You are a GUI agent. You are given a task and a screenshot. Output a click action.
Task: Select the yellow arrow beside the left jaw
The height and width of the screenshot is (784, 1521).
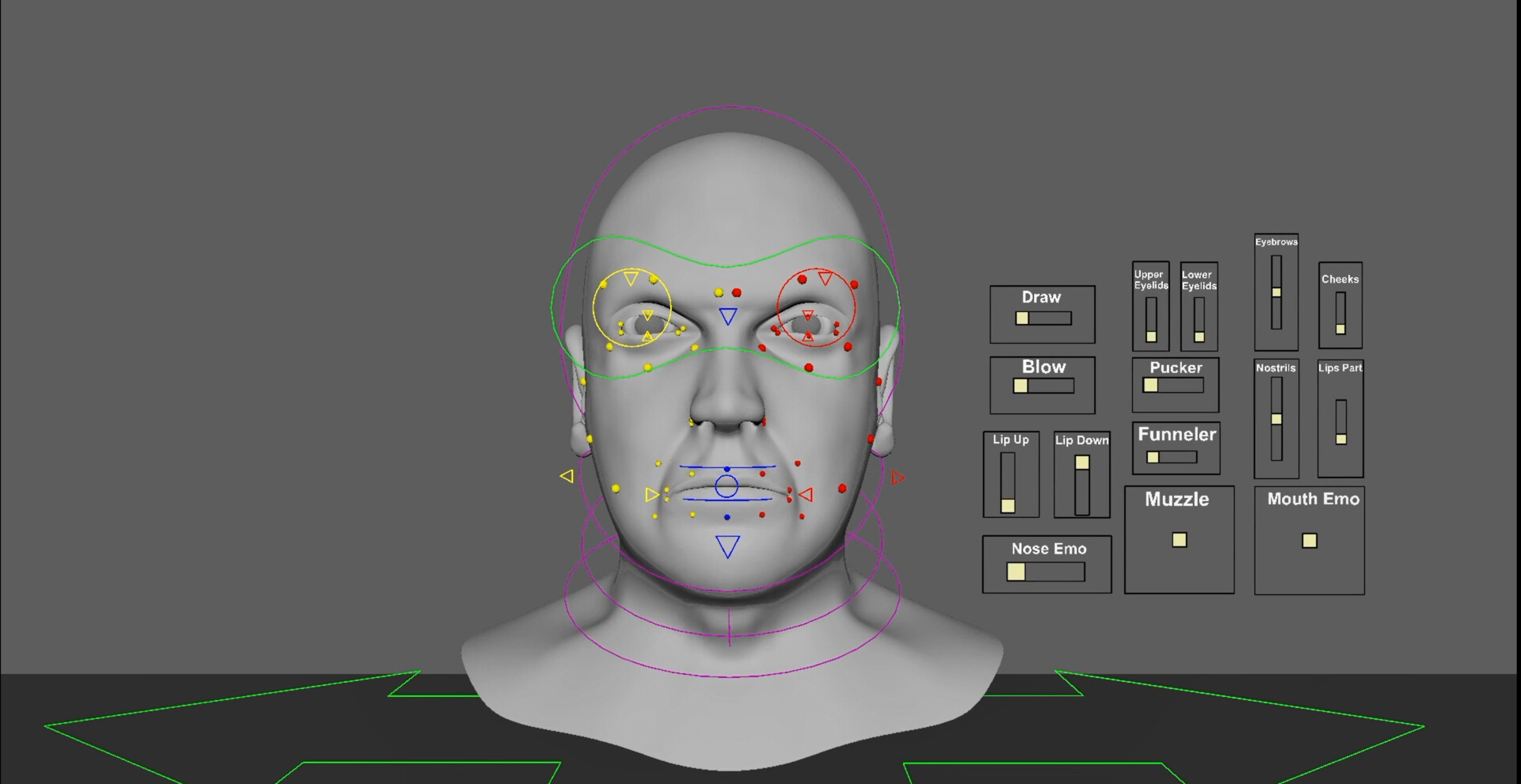coord(567,476)
